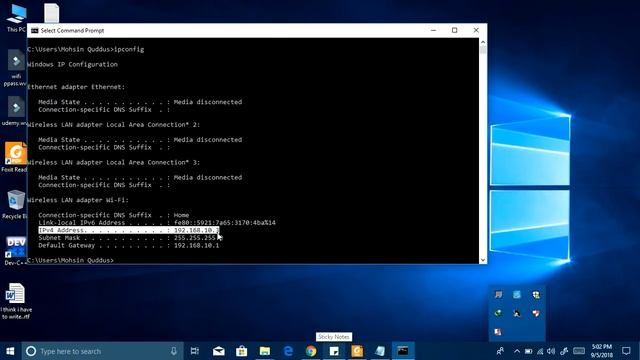The image size is (640, 360).
Task: Open People icon in system tray
Action: pyautogui.click(x=500, y=351)
